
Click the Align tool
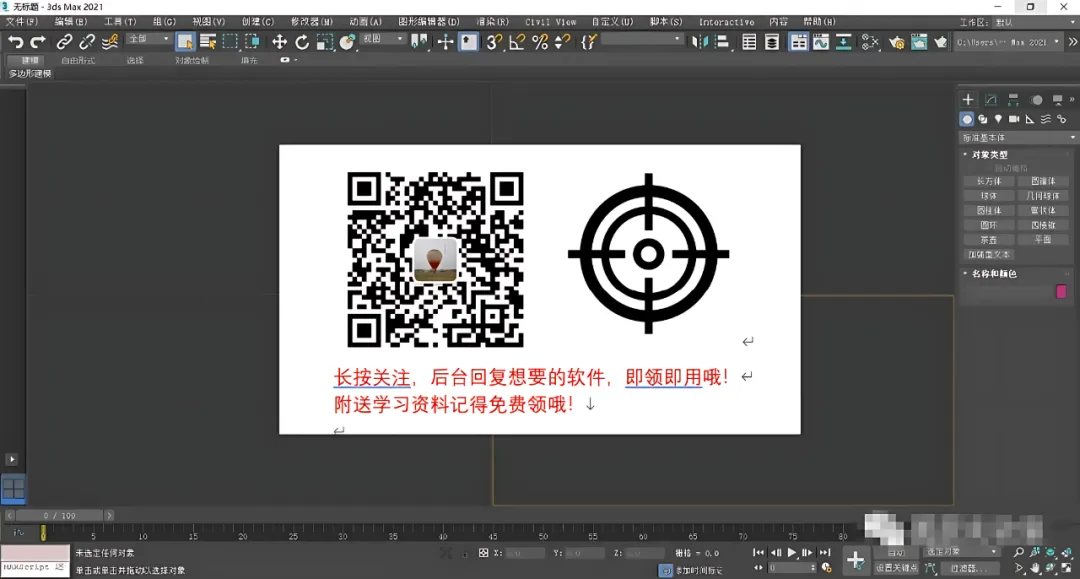click(722, 42)
